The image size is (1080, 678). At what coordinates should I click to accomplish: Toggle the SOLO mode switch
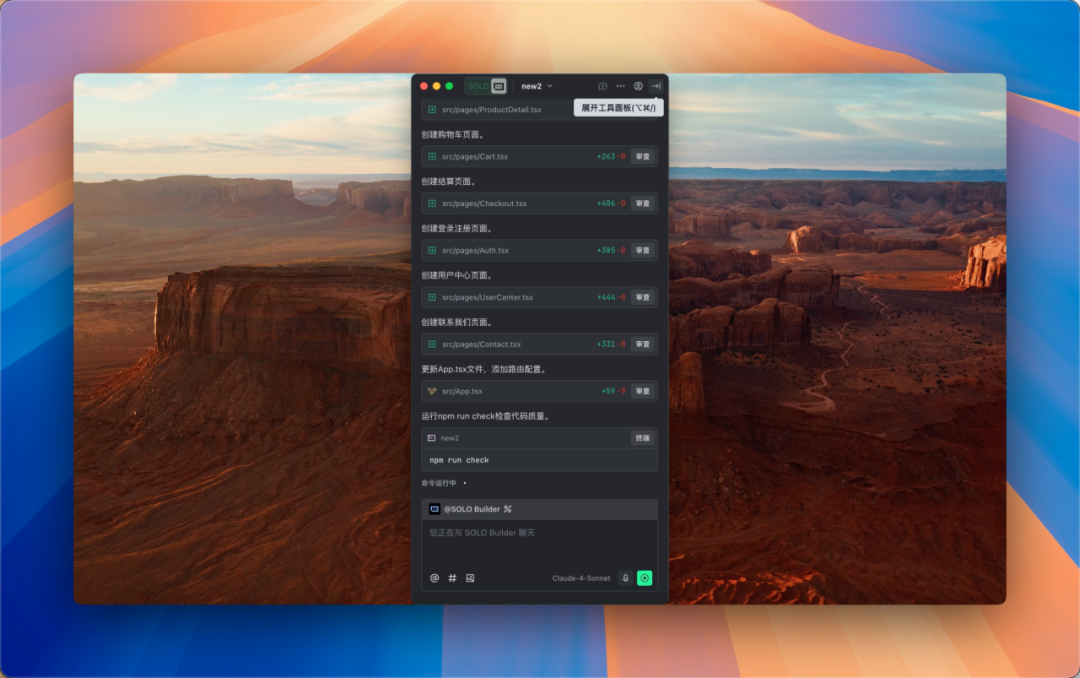coord(487,86)
